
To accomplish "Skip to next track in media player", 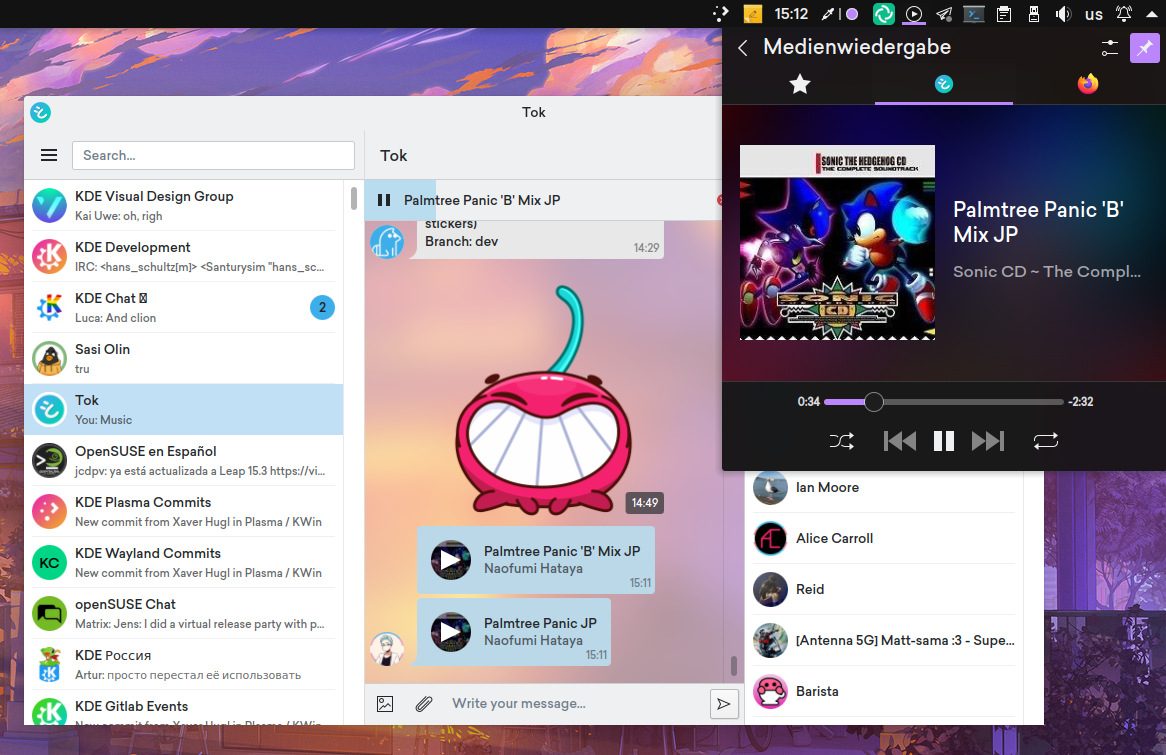I will click(x=988, y=441).
